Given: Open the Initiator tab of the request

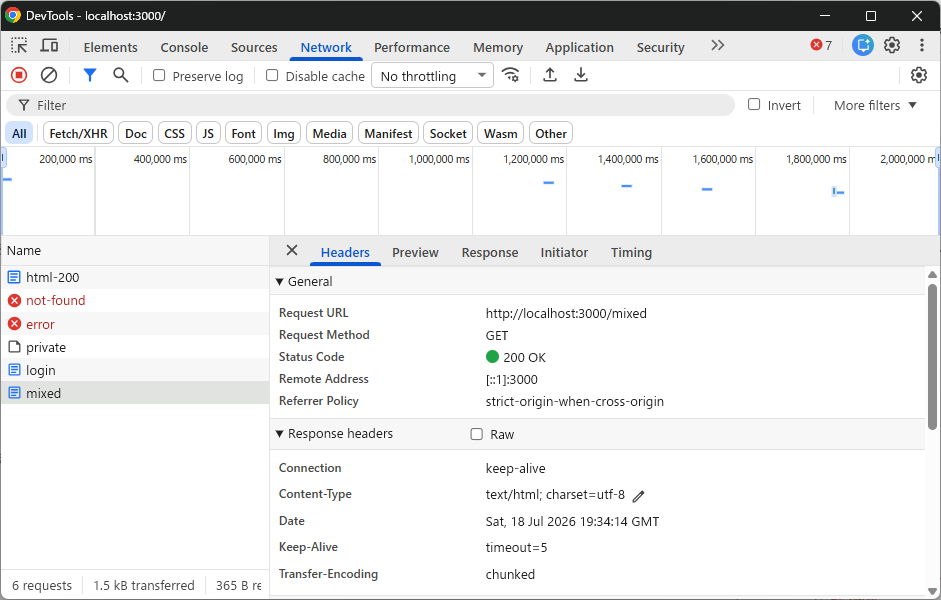Looking at the screenshot, I should 564,253.
